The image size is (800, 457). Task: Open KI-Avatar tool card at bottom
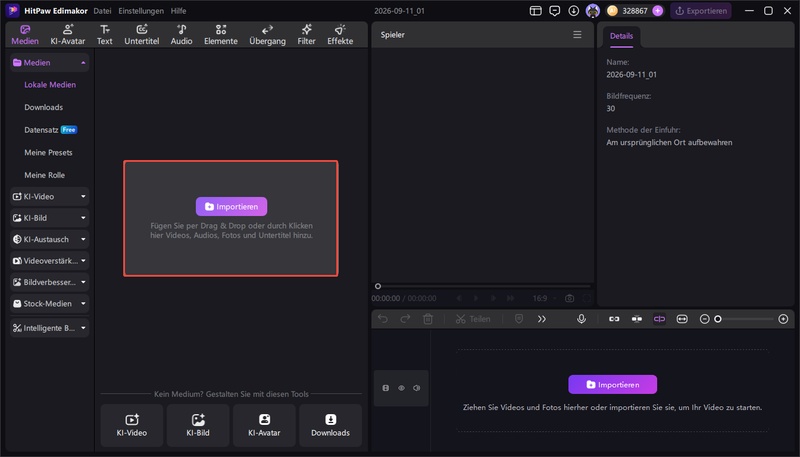coord(264,425)
